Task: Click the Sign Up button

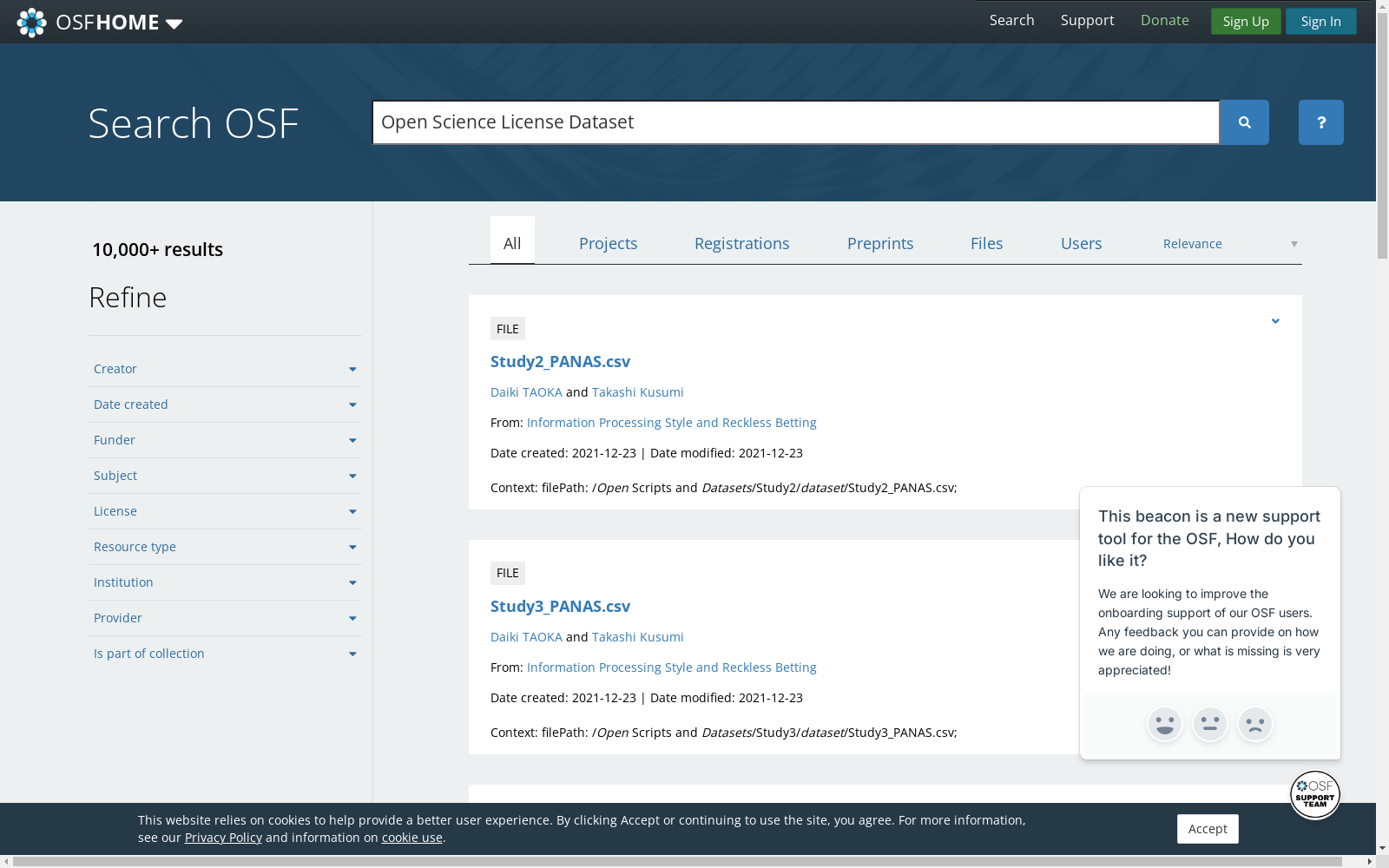Action: click(x=1246, y=22)
